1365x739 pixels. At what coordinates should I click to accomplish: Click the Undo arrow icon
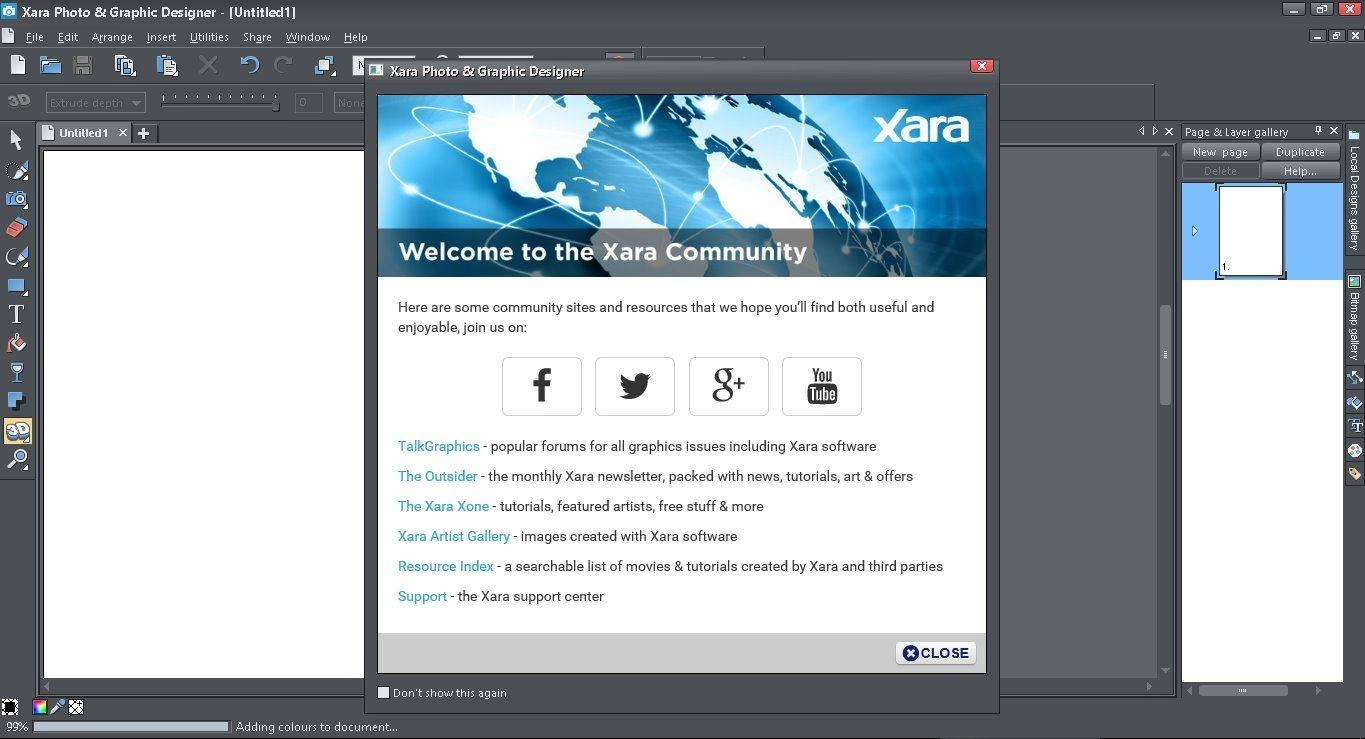tap(250, 65)
